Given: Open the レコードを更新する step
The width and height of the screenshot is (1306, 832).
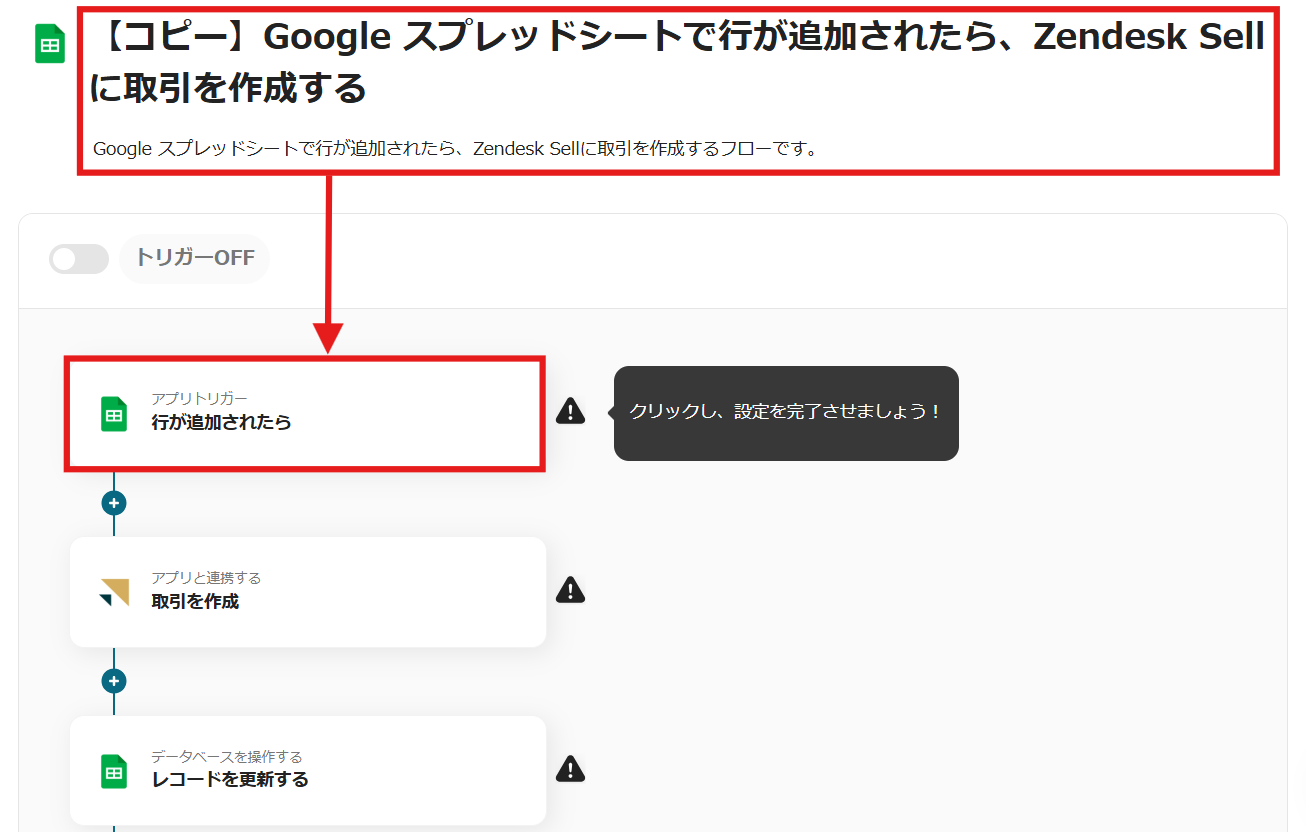Looking at the screenshot, I should click(308, 770).
